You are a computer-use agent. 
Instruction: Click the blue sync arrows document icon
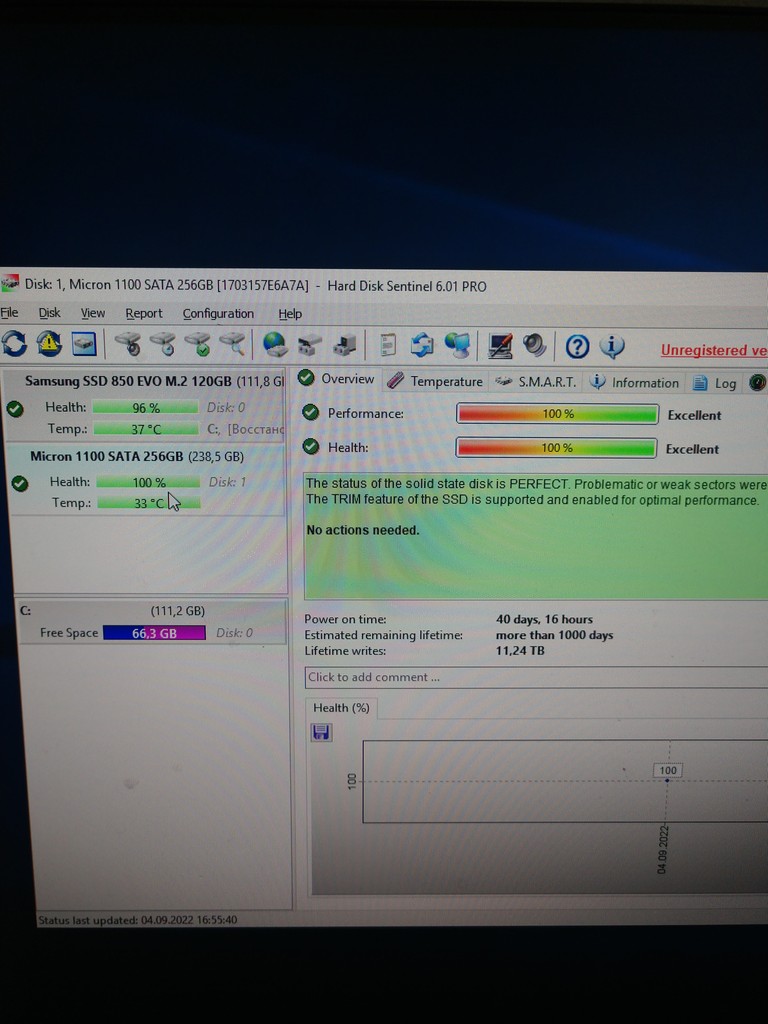422,345
